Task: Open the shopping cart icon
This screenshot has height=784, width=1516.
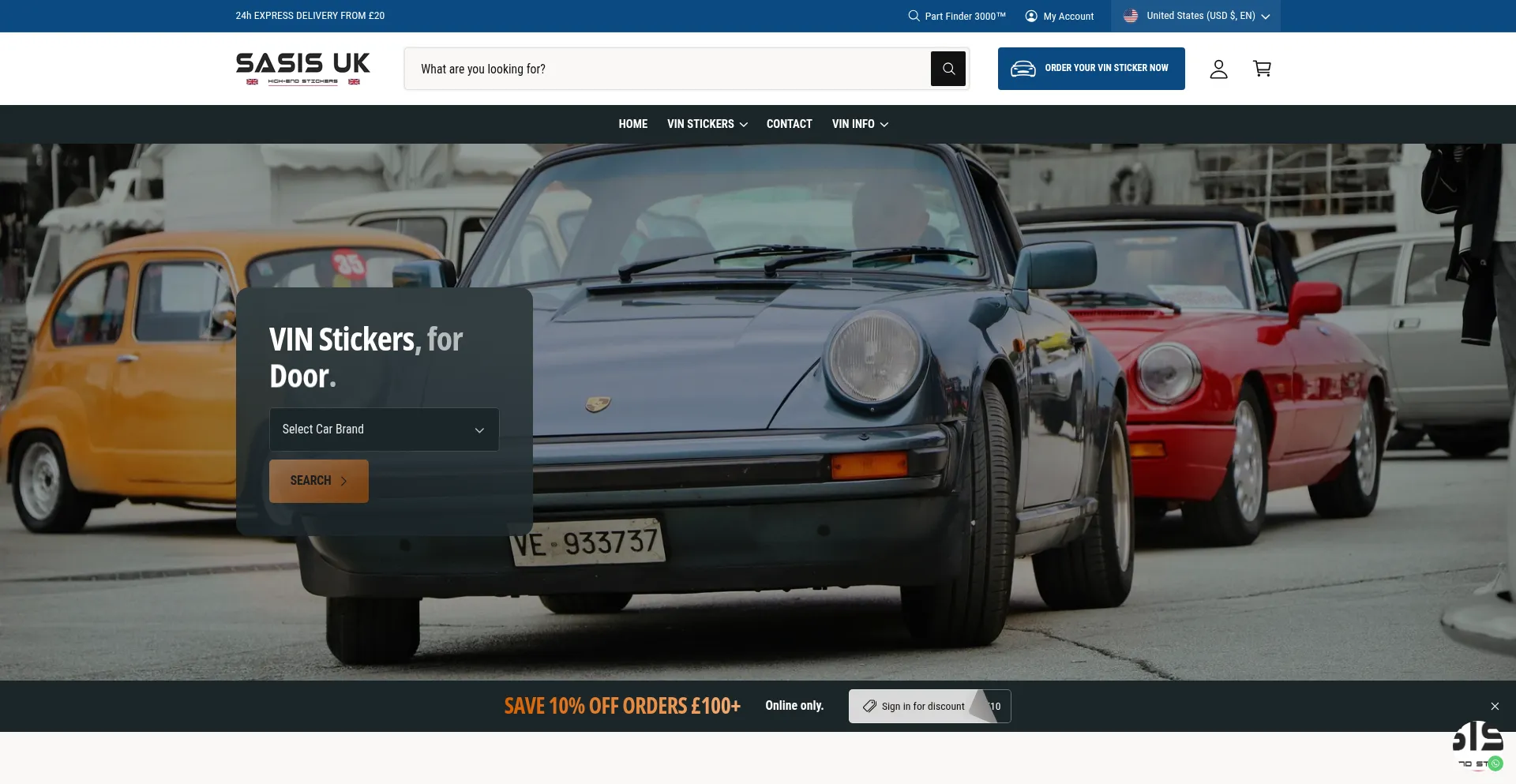Action: [1262, 69]
